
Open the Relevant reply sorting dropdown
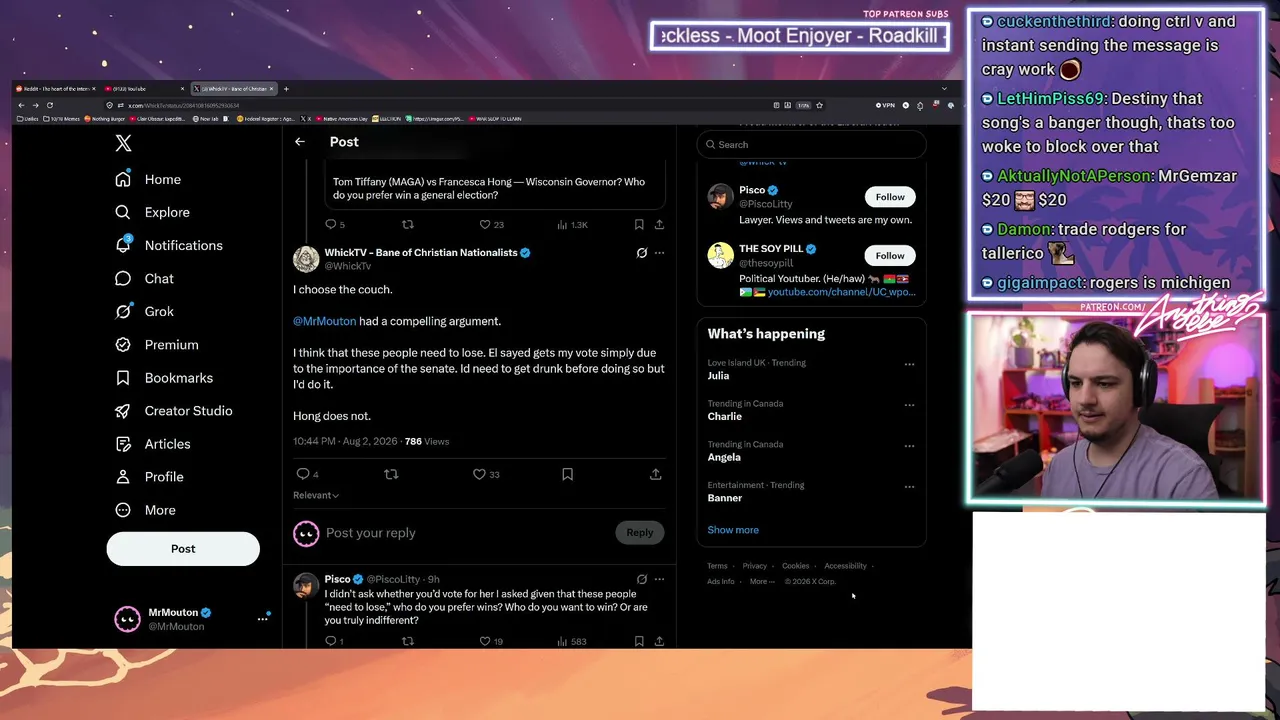click(x=316, y=495)
